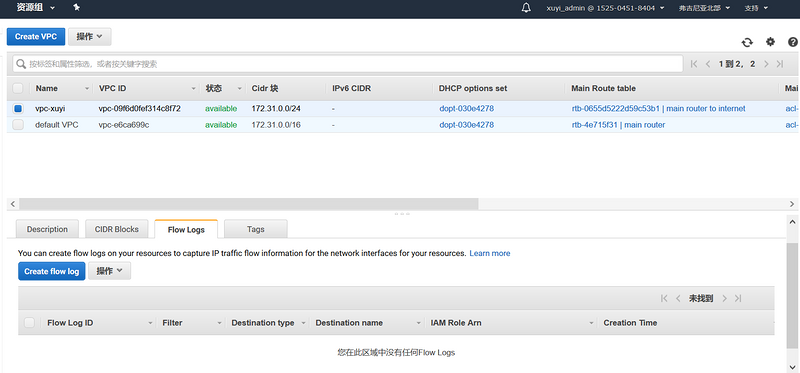Screen dimensions: 800x373
Task: Click the 172.31.0.0/16 CIDR cell
Action: coord(276,125)
